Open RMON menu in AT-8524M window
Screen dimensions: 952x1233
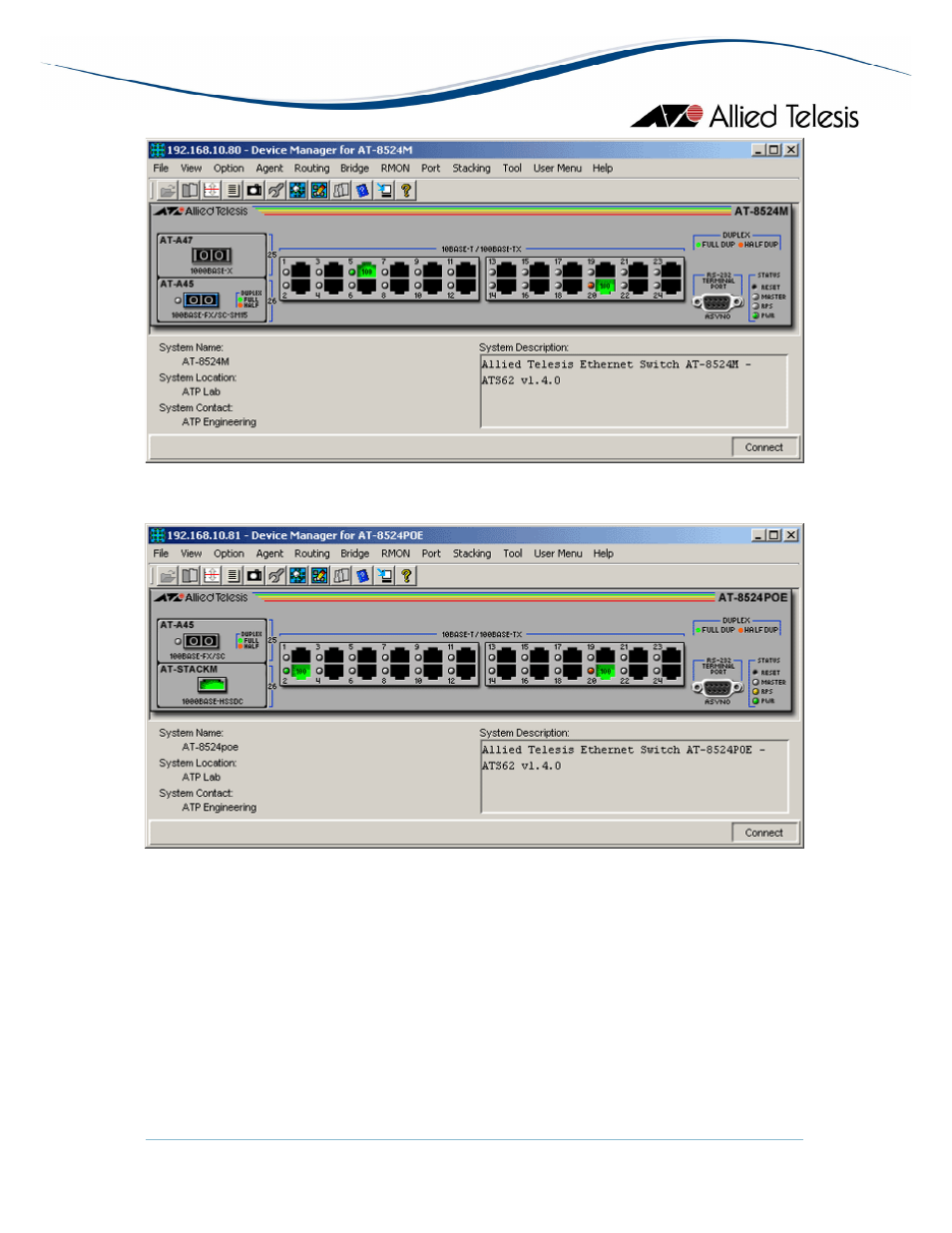tap(395, 169)
